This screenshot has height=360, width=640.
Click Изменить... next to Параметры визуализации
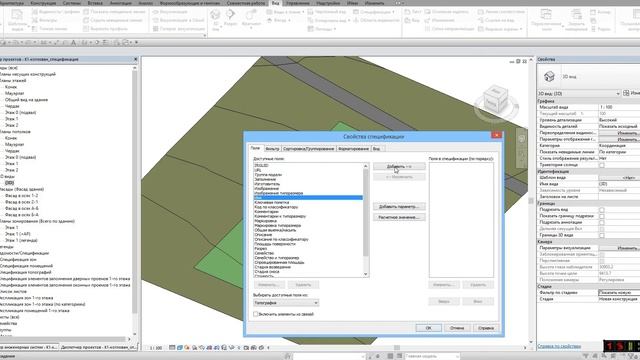pyautogui.click(x=619, y=248)
